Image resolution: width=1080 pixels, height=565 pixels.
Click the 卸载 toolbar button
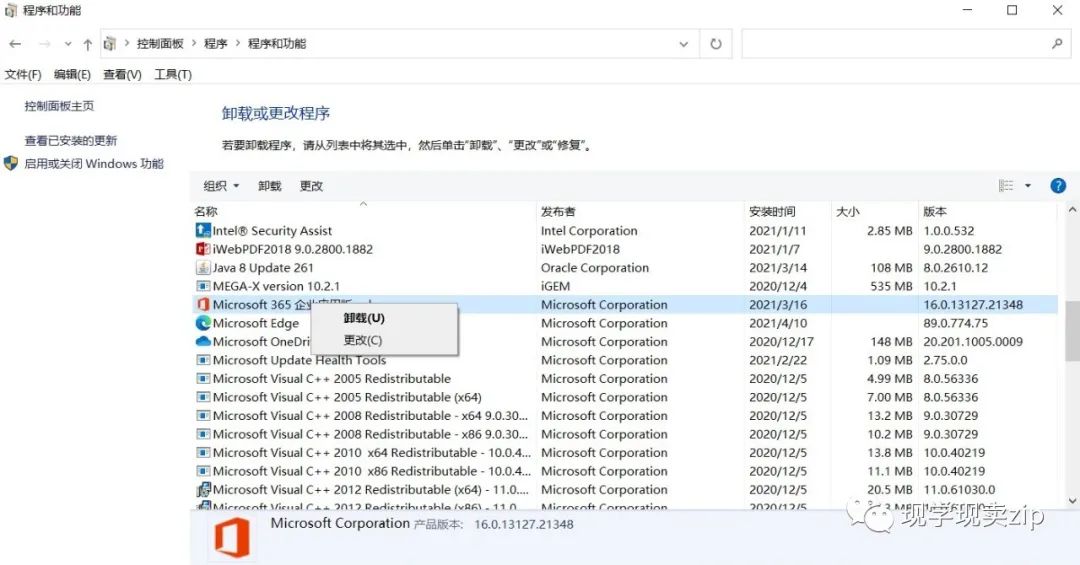[269, 186]
